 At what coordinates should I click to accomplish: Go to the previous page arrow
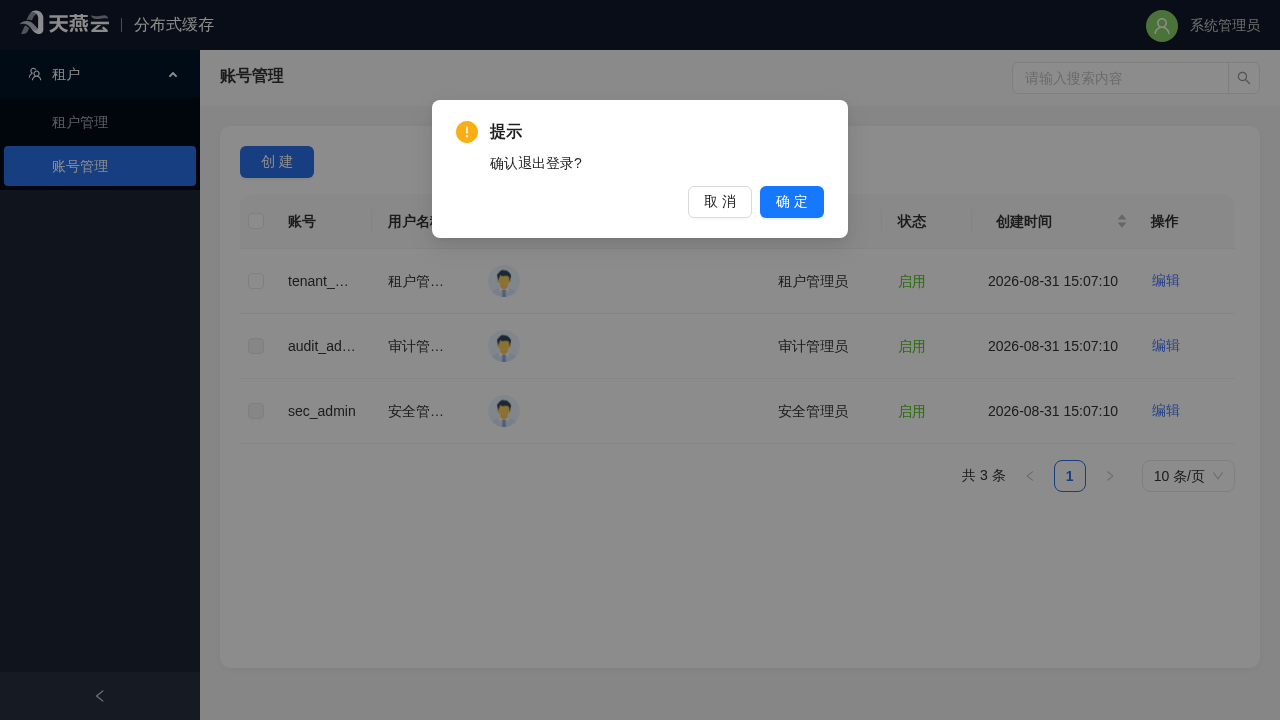tap(1030, 476)
